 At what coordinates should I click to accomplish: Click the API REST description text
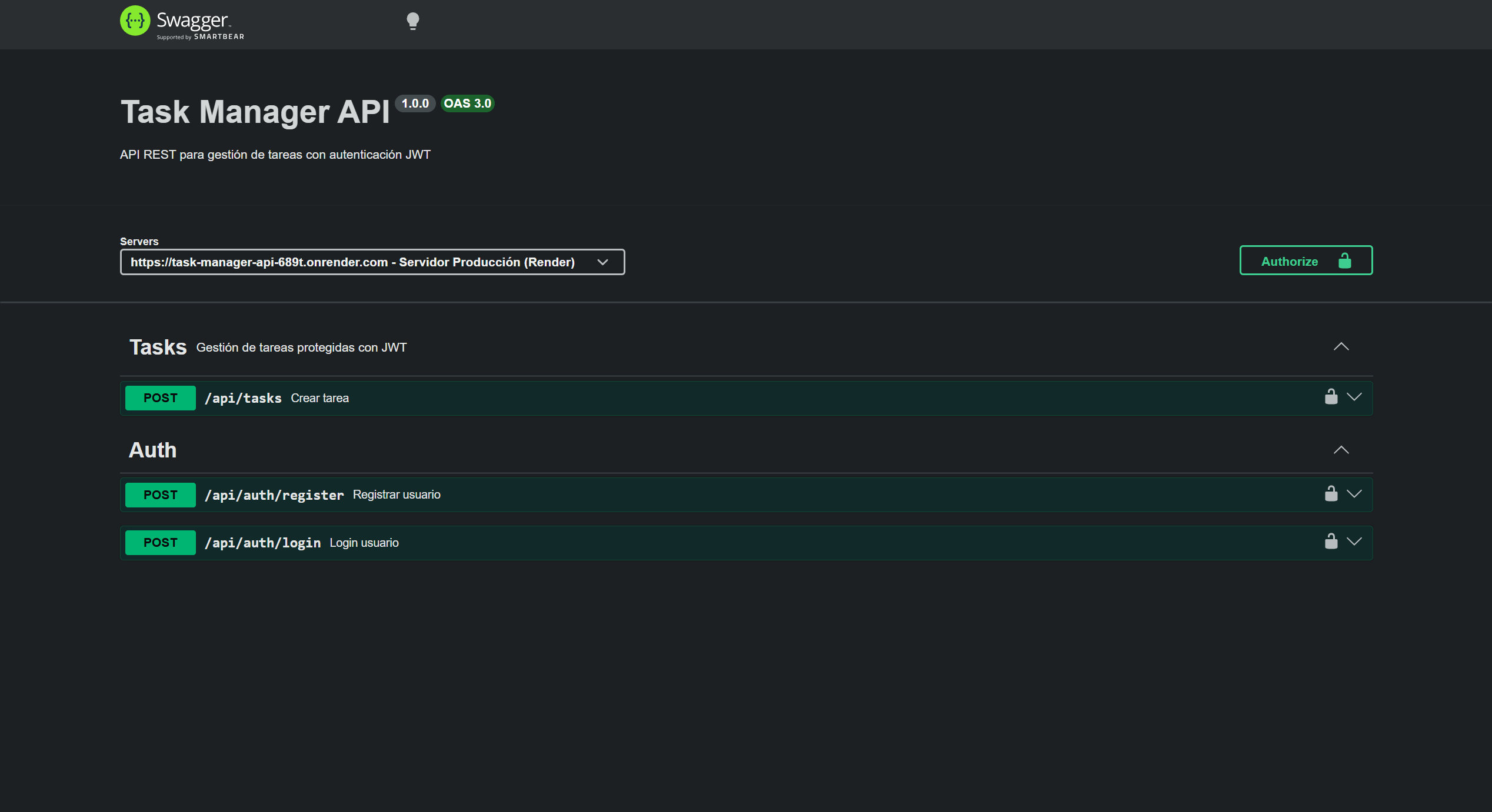[275, 155]
